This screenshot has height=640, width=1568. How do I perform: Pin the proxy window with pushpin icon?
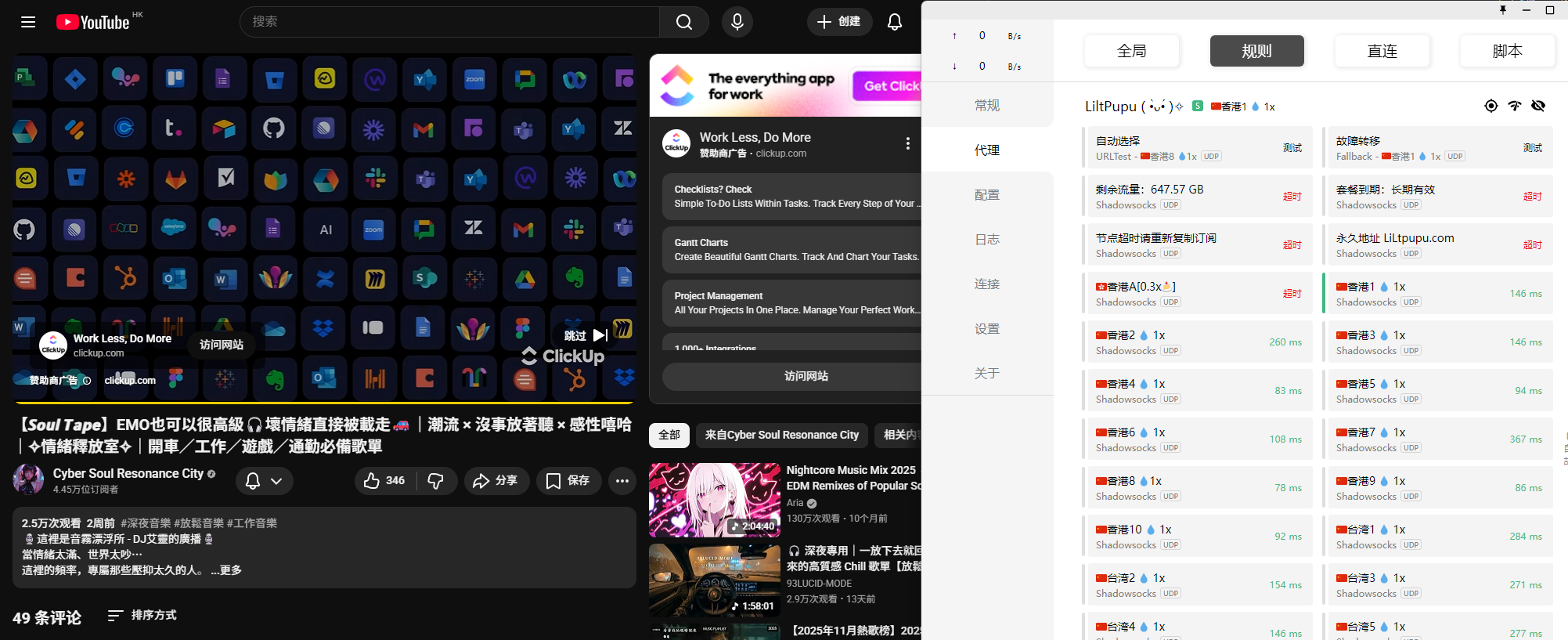(1502, 10)
